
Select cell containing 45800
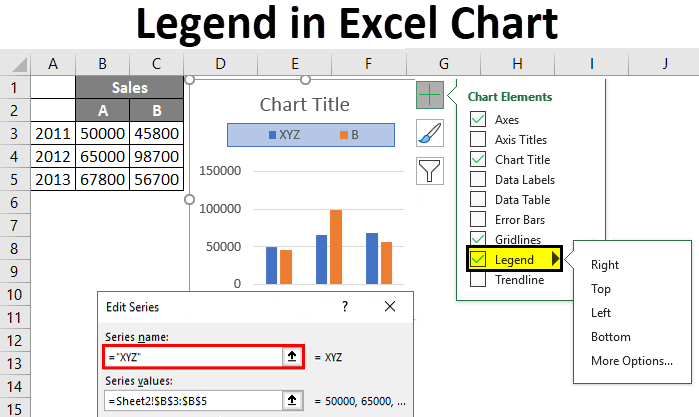156,133
